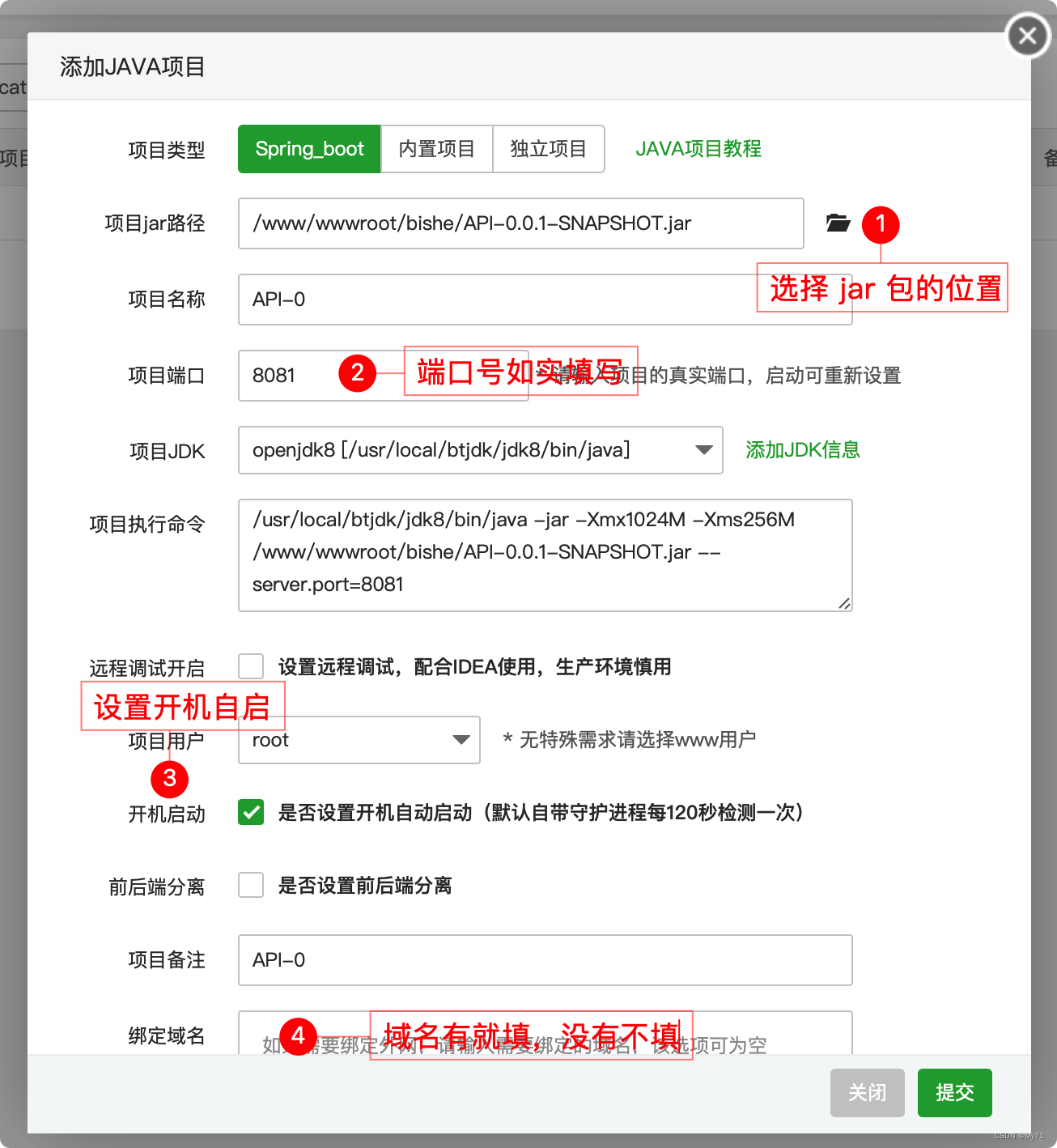Select the 独立项目 project type
The image size is (1057, 1148).
coord(549,149)
